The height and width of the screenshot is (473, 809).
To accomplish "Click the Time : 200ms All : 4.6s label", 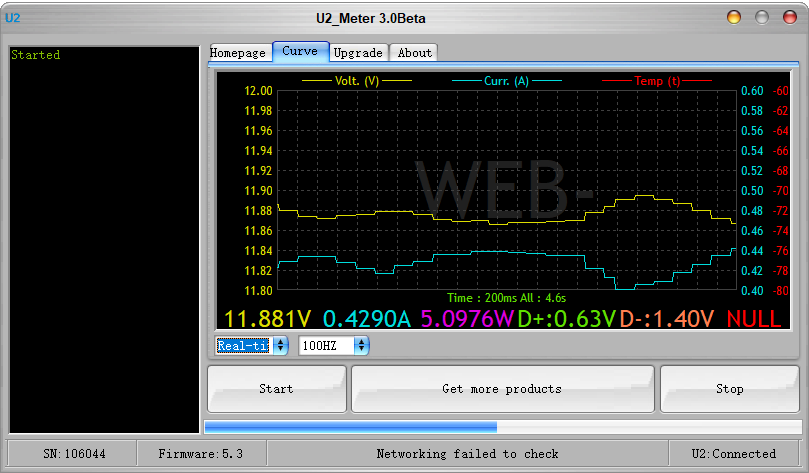I will coord(506,298).
